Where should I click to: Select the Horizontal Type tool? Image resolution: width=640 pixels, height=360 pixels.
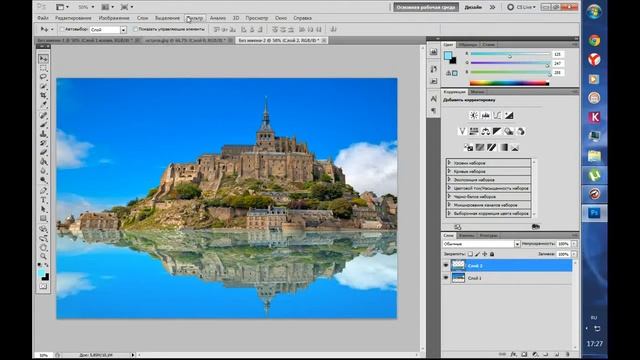pos(43,200)
